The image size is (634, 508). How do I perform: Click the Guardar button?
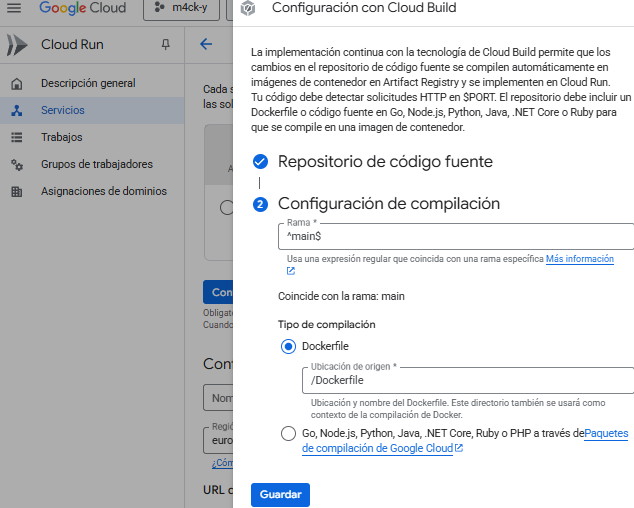tap(280, 495)
